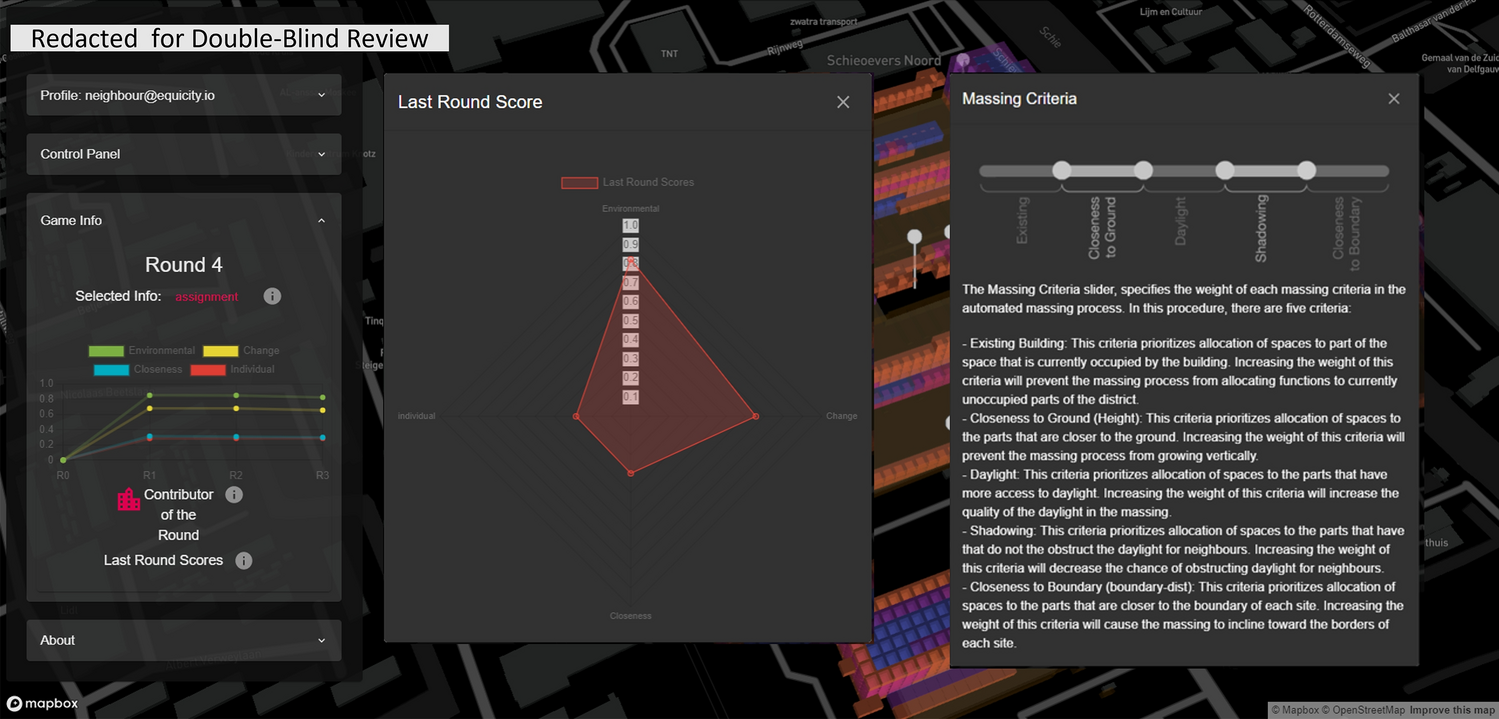This screenshot has width=1499, height=719.
Task: Toggle the Individual legend in Game Info chart
Action: [232, 369]
